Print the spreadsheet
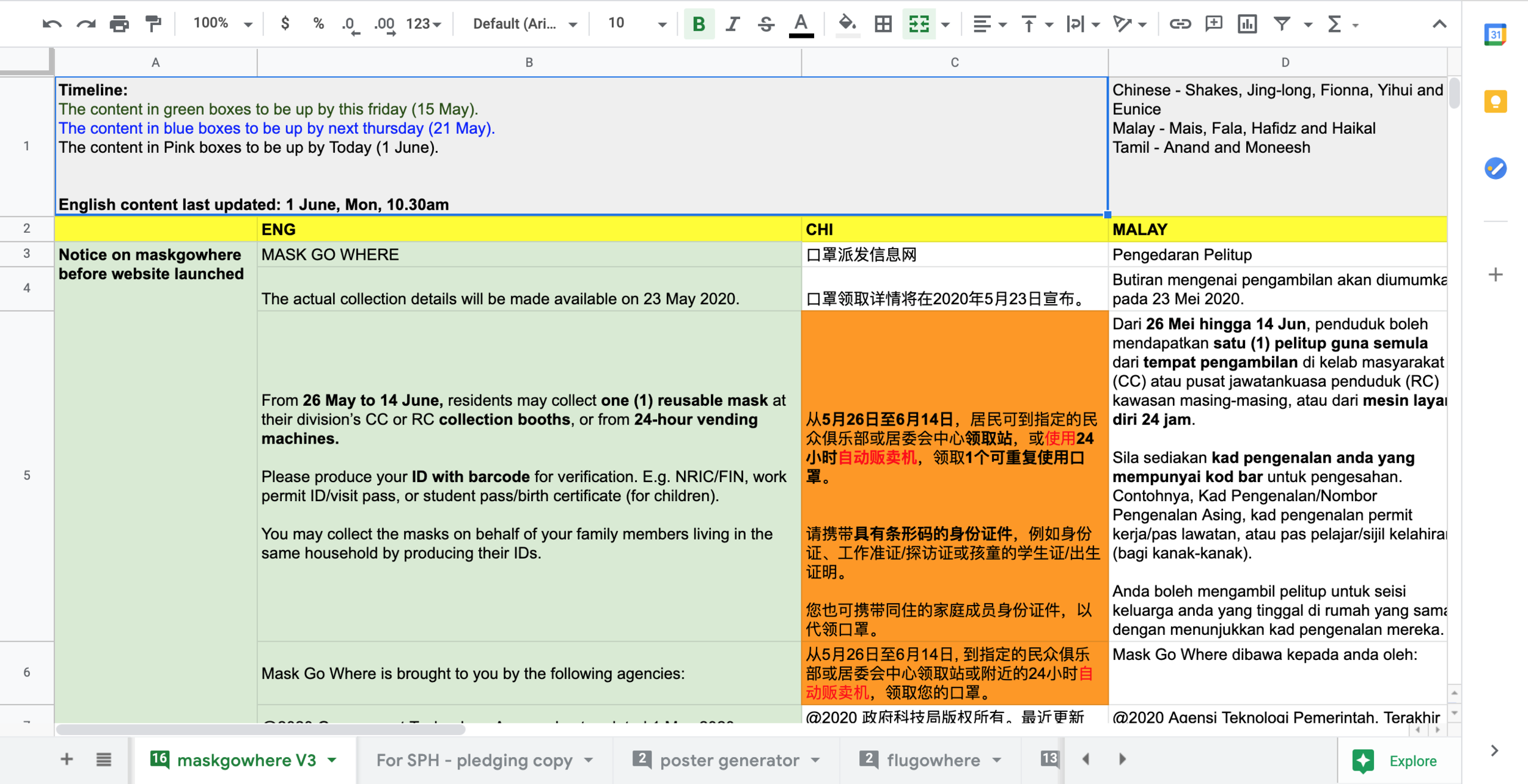This screenshot has width=1528, height=784. [119, 24]
